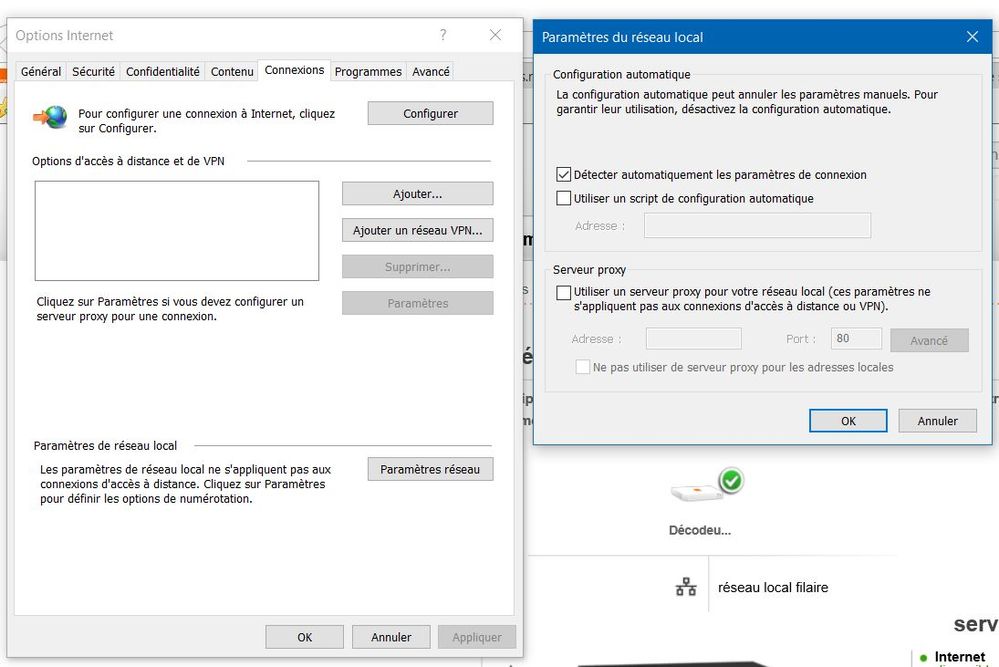The image size is (999, 667).
Task: Click the empty VPN connections list box
Action: (x=176, y=231)
